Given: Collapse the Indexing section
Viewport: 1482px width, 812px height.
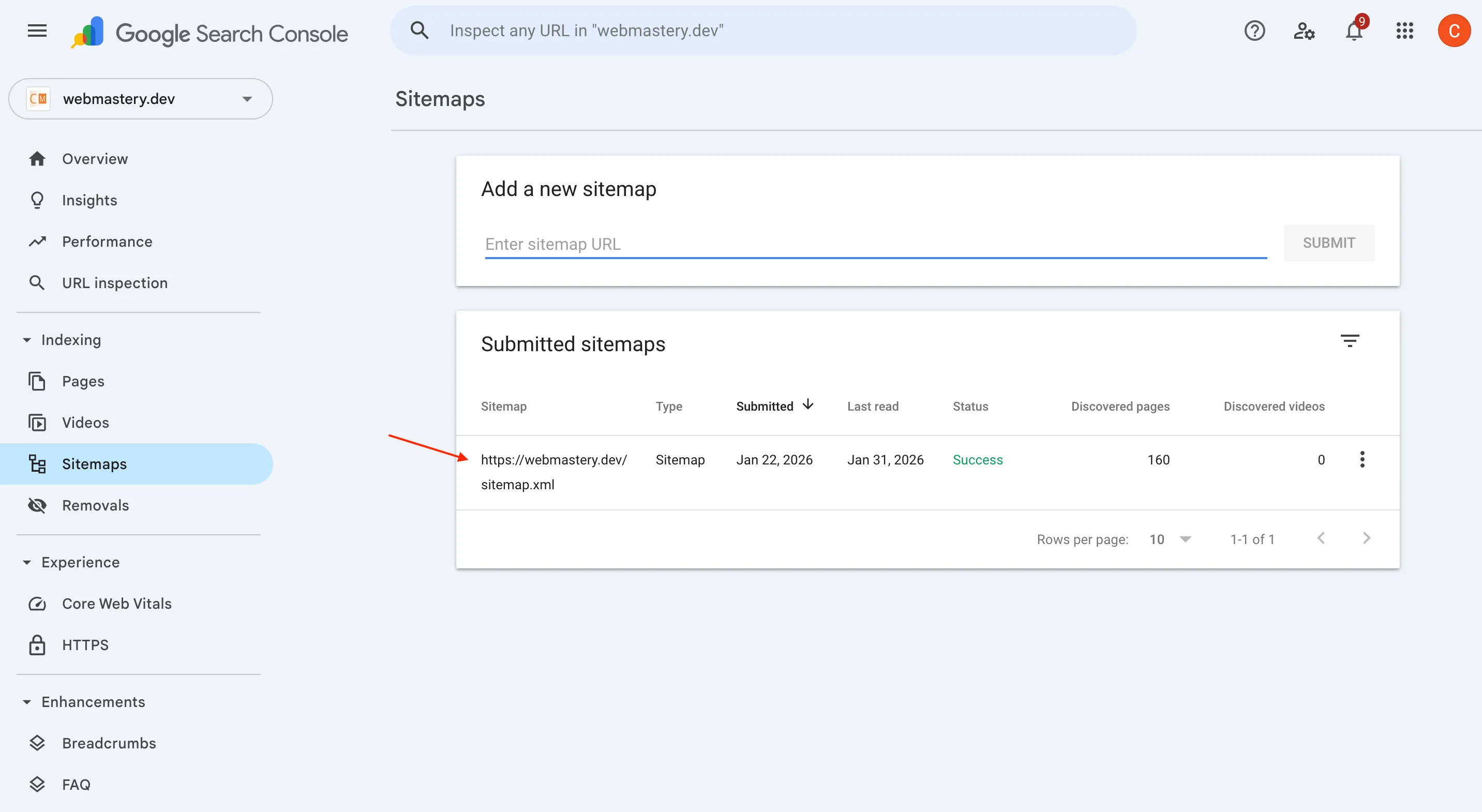Looking at the screenshot, I should click(x=26, y=340).
